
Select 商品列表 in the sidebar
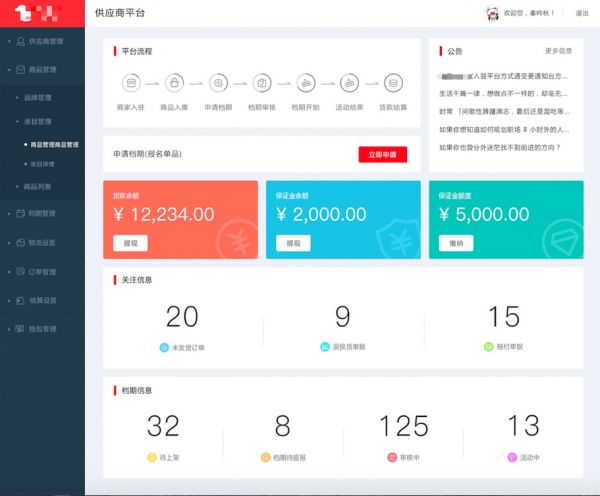click(38, 186)
